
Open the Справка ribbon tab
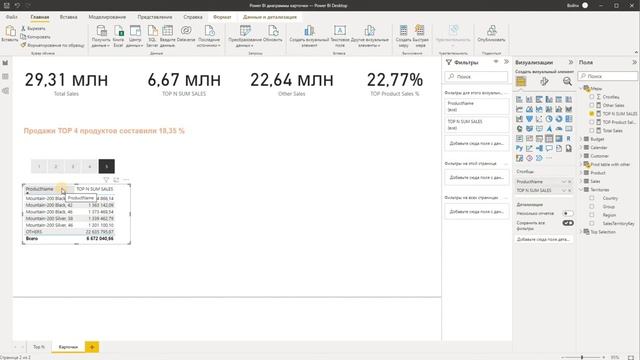pos(193,17)
